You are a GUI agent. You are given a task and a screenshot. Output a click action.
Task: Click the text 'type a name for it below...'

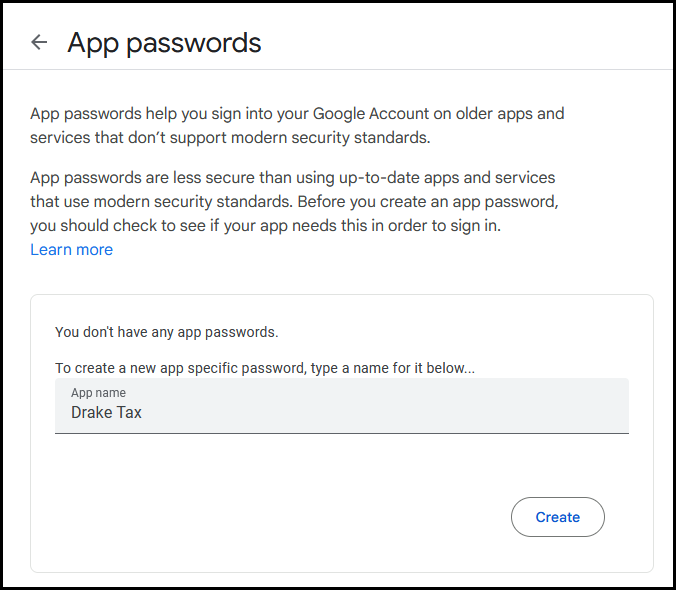(392, 368)
